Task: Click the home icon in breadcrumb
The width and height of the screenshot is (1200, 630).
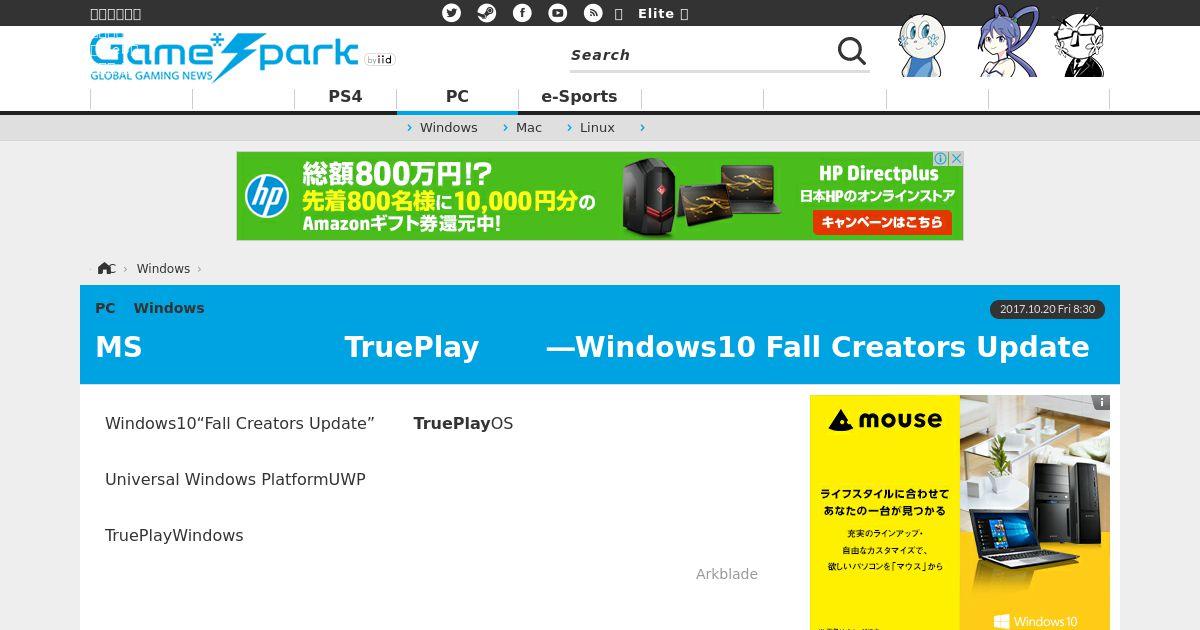Action: [105, 269]
